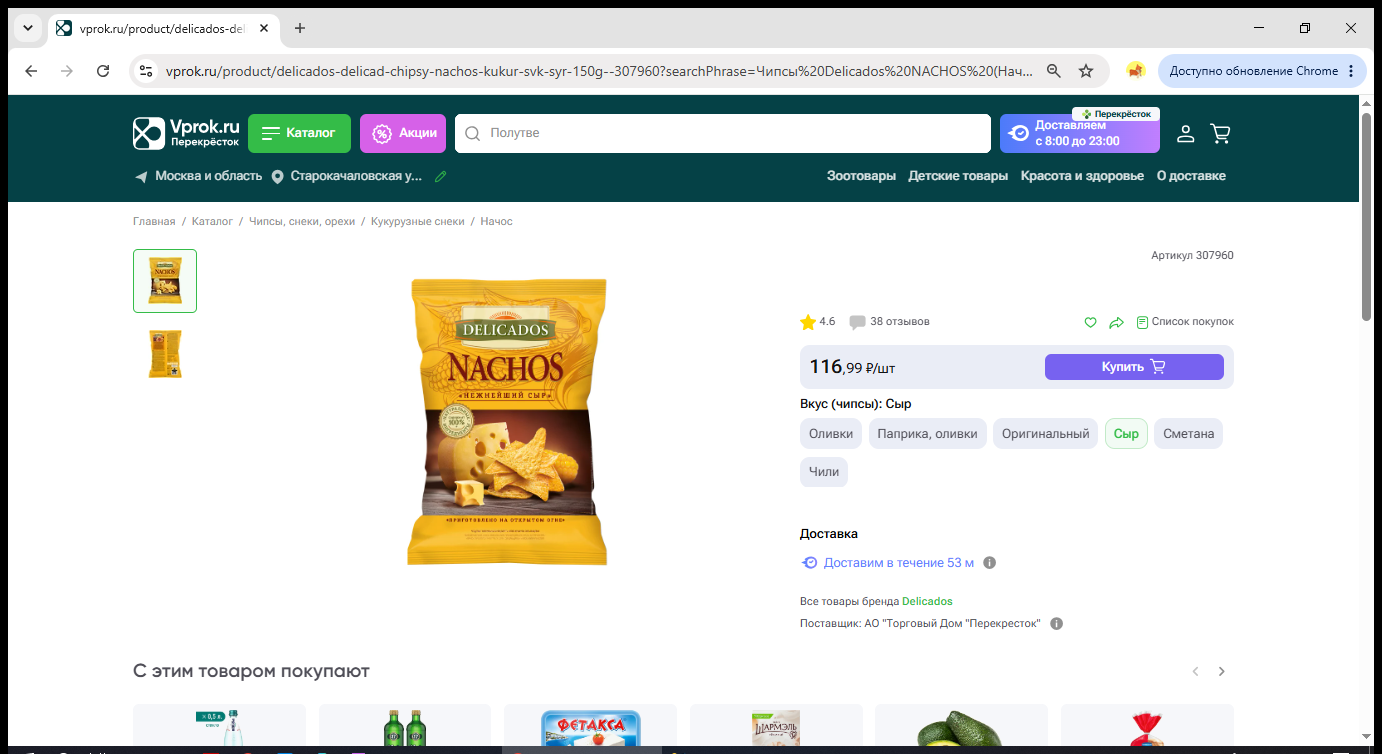Screen dimensions: 1382x754
Task: Click the yellow rating star icon
Action: coord(808,322)
